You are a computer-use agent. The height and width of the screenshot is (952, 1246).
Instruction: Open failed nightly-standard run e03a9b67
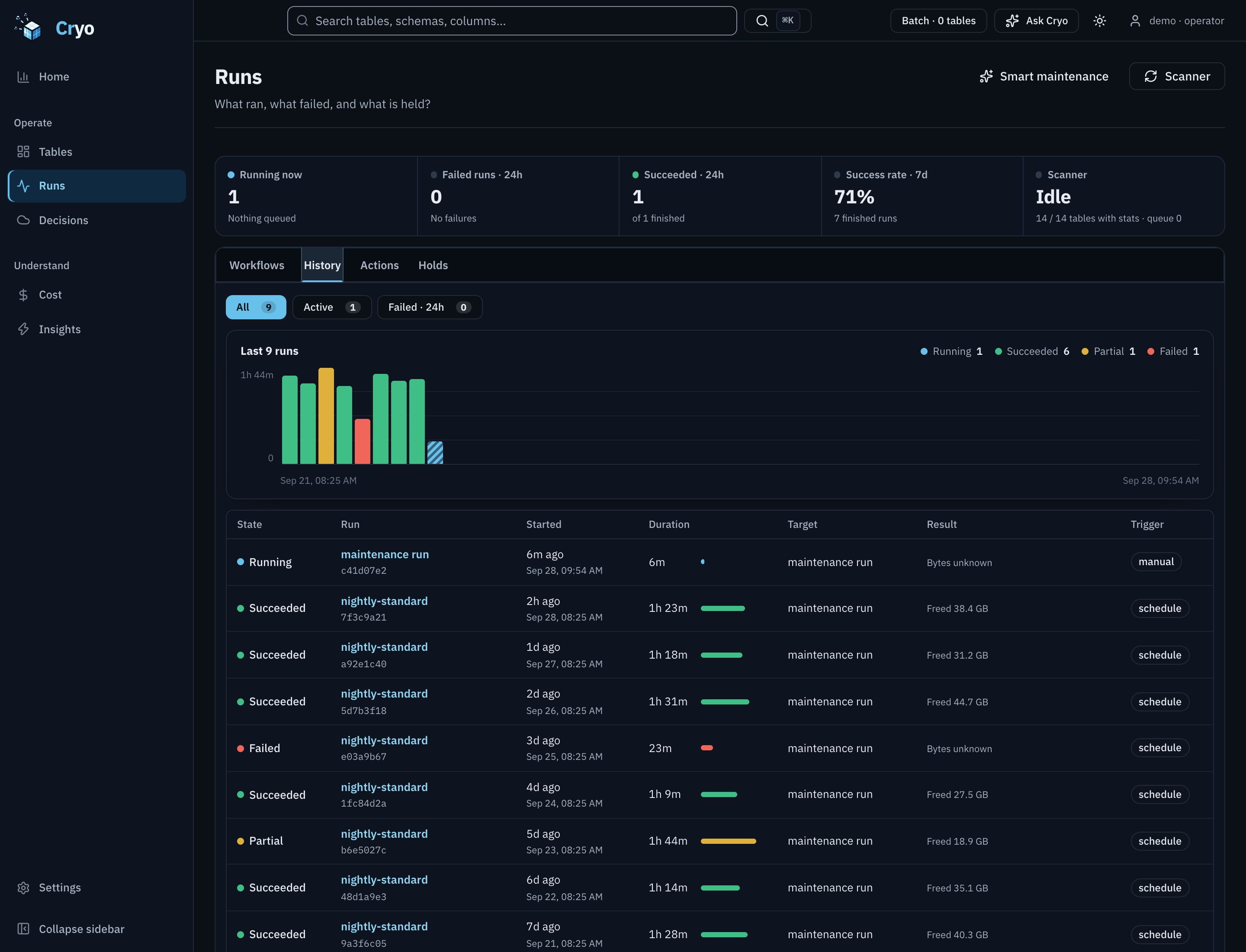384,740
